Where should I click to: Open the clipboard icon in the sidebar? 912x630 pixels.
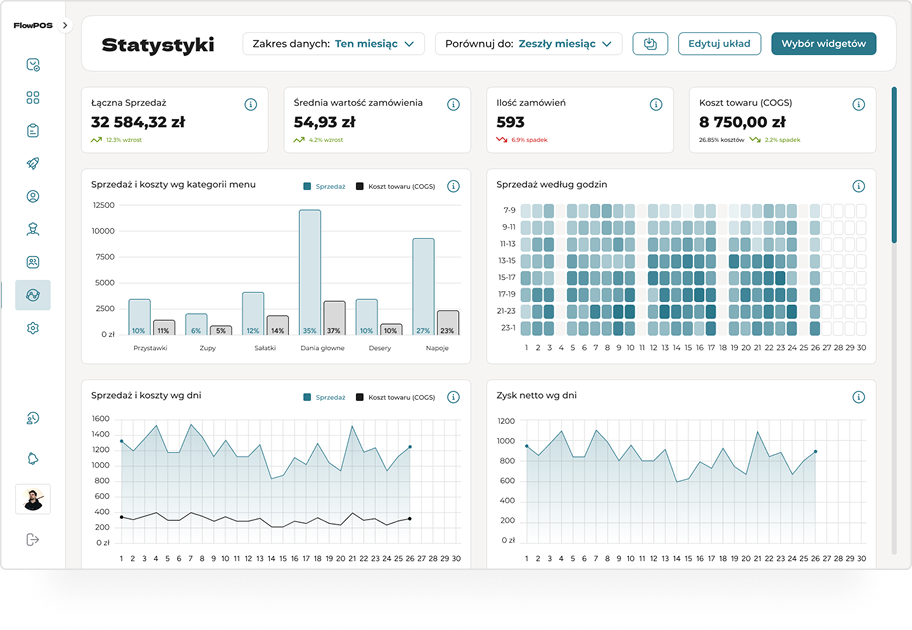tap(33, 131)
